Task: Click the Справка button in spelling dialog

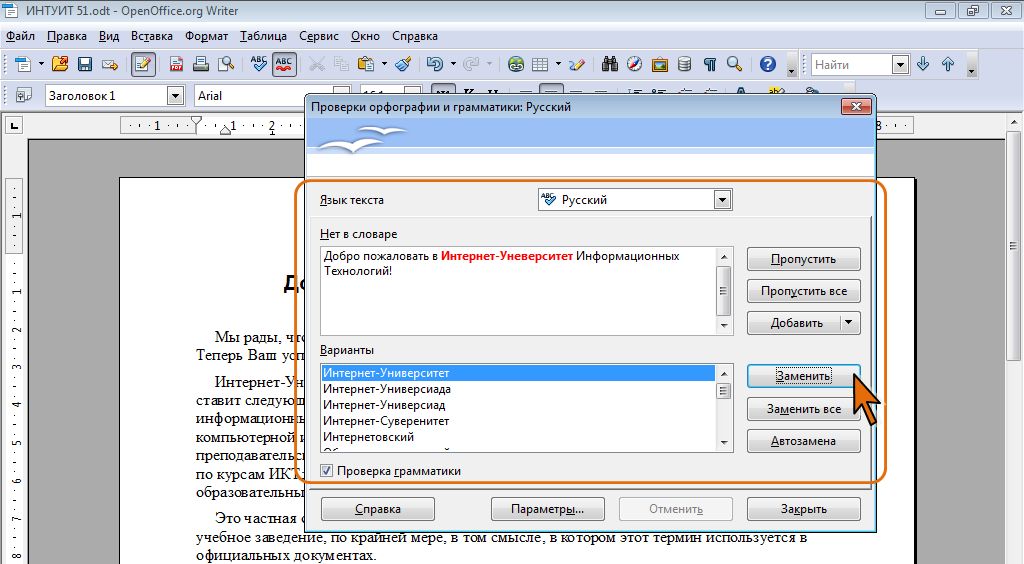Action: 377,509
